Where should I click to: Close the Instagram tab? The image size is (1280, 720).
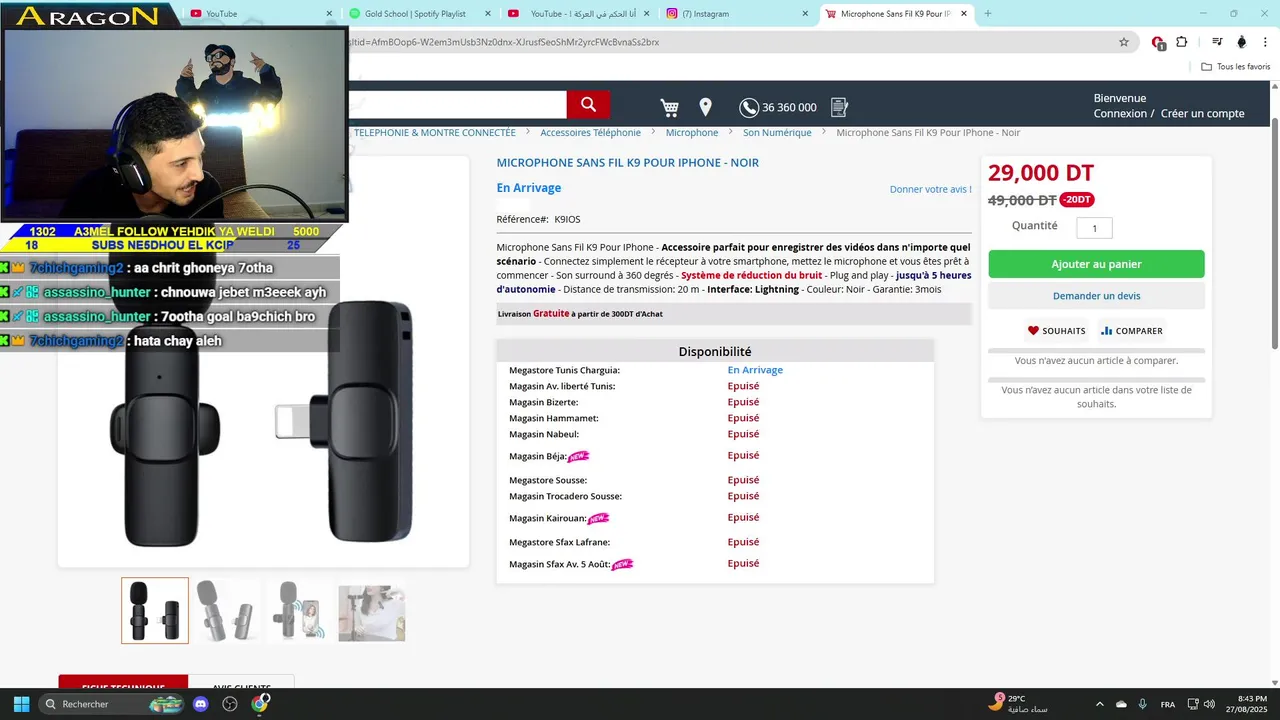tap(806, 14)
